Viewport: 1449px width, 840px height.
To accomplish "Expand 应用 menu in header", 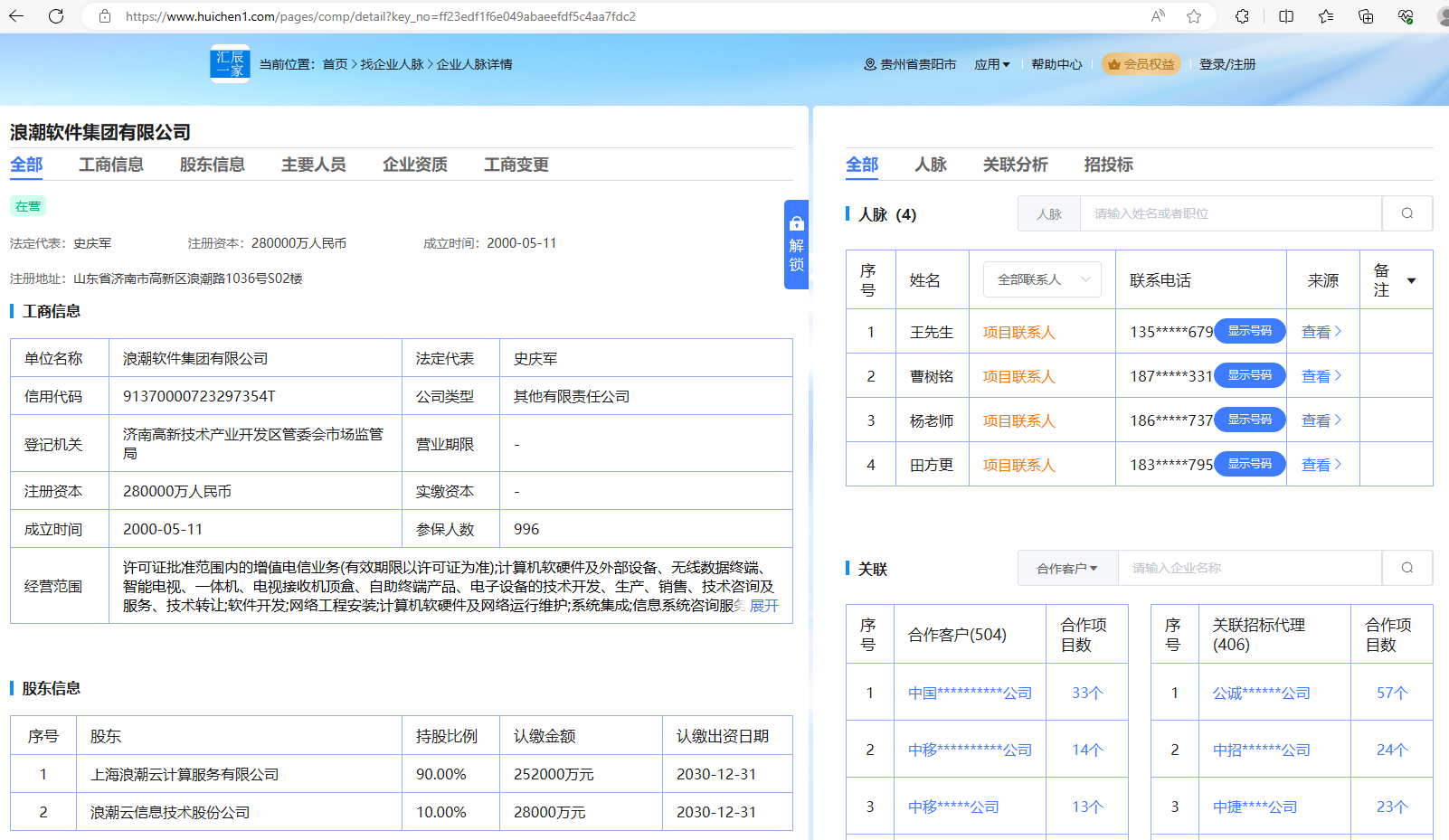I will click(992, 64).
